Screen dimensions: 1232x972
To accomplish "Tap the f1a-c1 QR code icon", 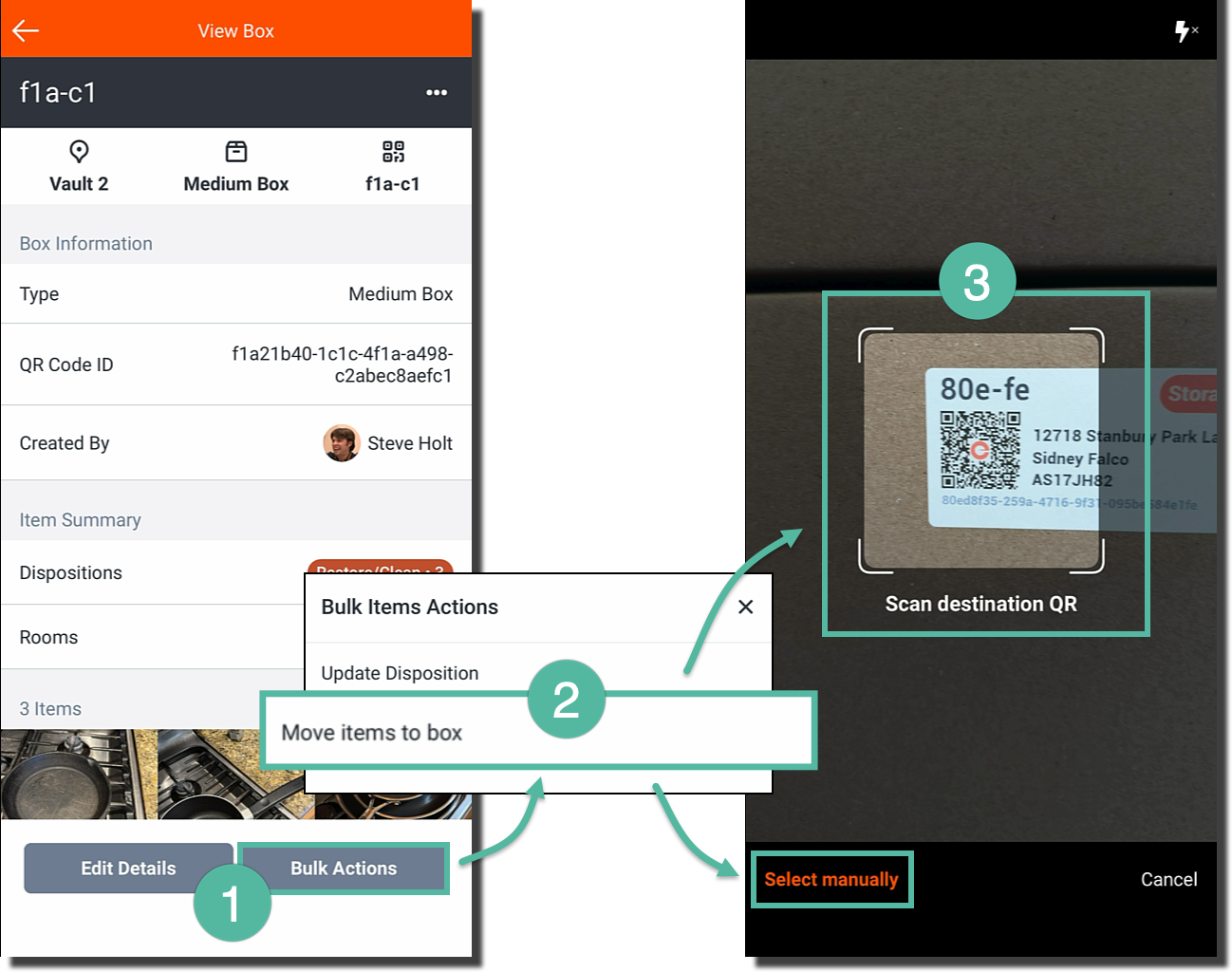I will [393, 151].
